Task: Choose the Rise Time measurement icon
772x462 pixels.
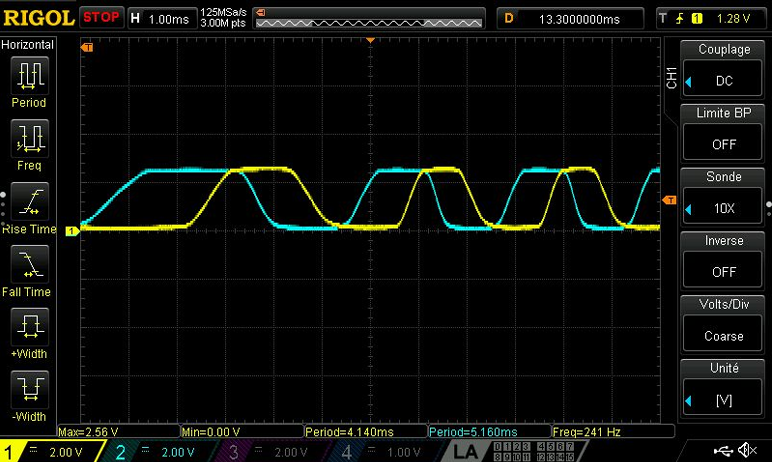Action: (29, 200)
